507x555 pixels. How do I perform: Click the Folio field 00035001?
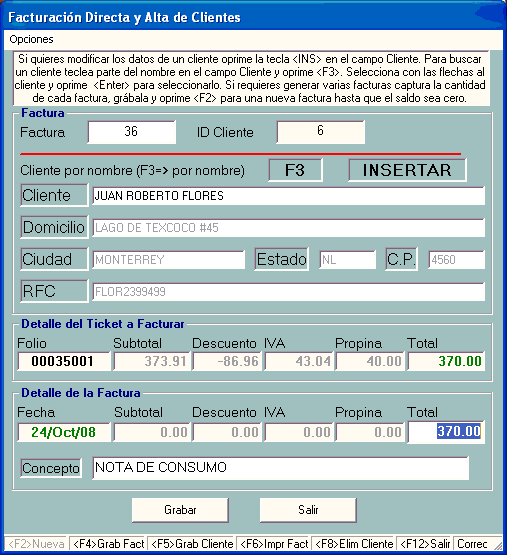(x=64, y=361)
